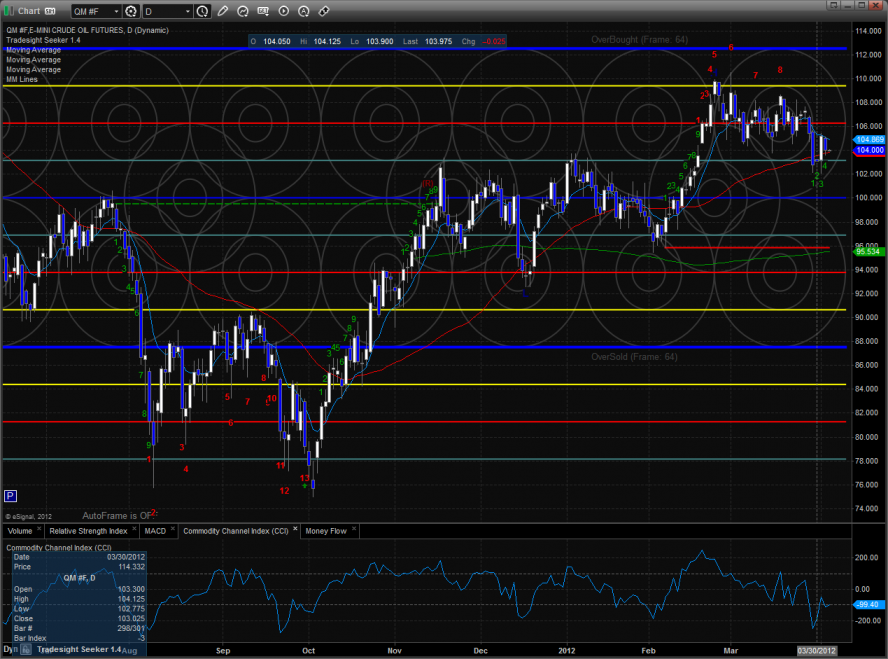
Task: Click the 03/30/2012 date cursor label
Action: coord(816,651)
